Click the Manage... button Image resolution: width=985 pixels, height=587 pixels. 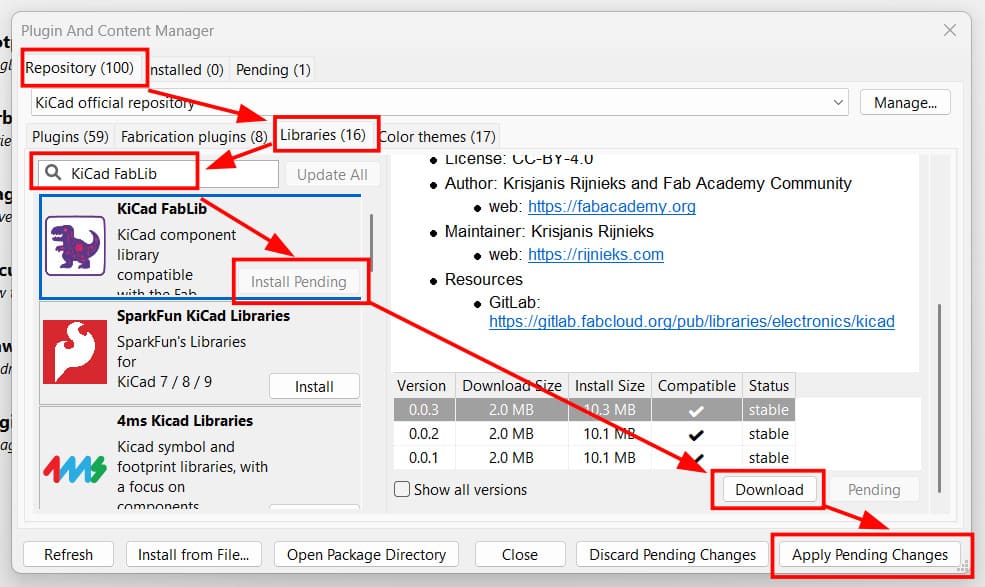[x=905, y=102]
